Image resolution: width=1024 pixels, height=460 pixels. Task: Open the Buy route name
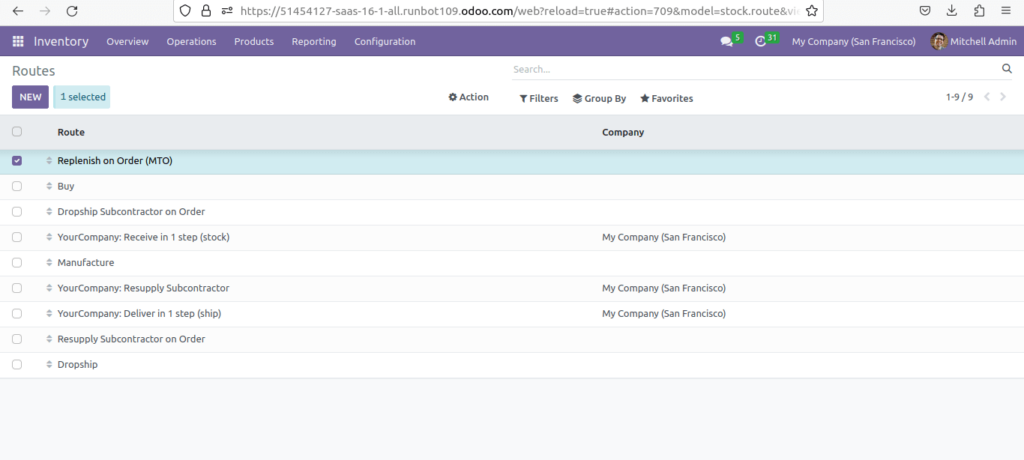(x=66, y=186)
